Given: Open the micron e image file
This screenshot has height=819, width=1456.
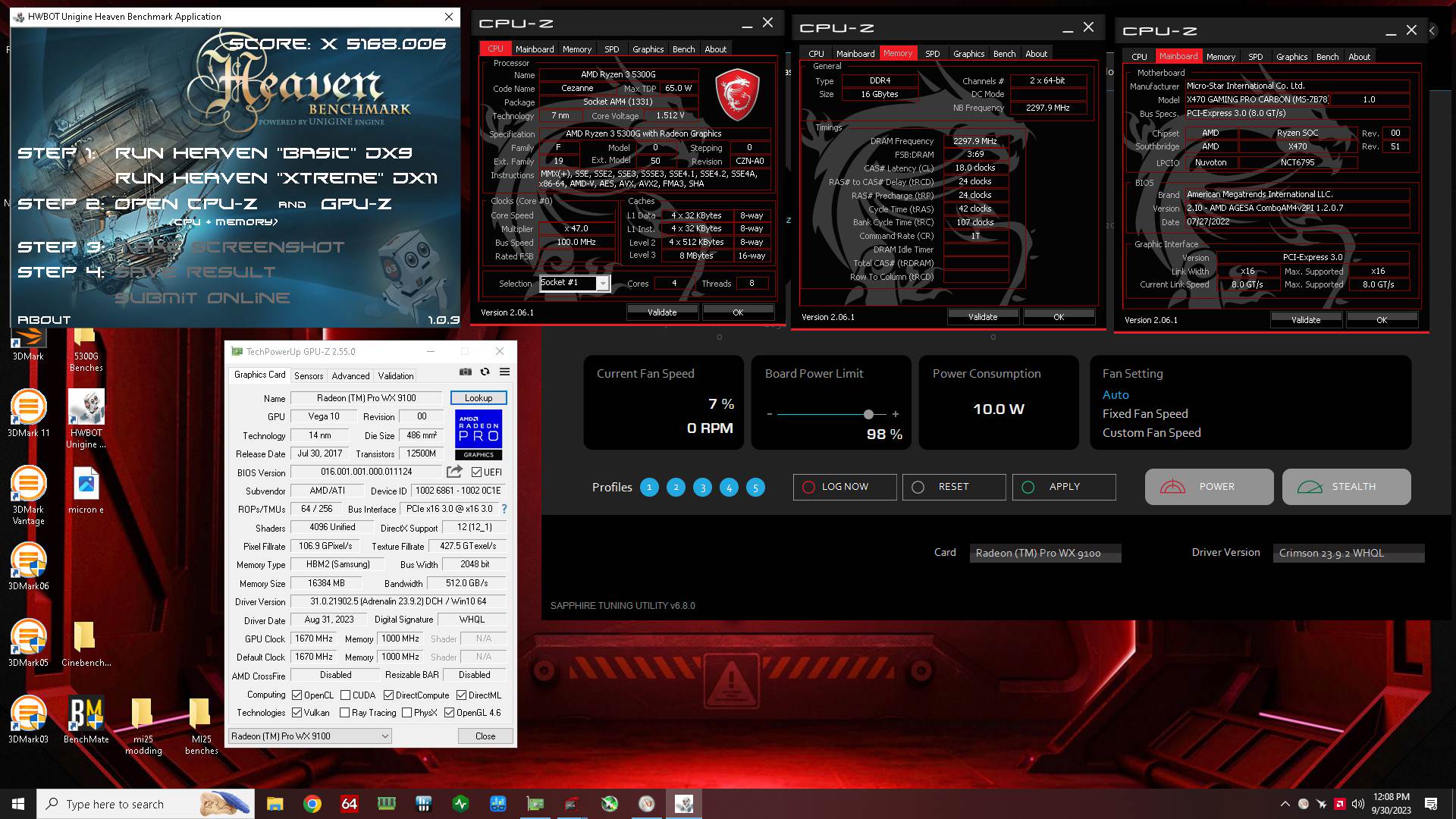Looking at the screenshot, I should click(x=86, y=491).
